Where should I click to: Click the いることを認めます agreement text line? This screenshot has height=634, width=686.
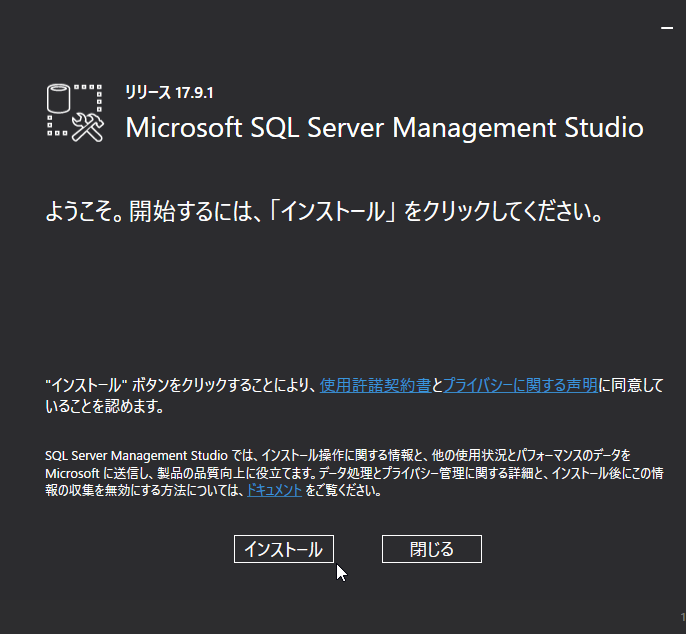(104, 407)
